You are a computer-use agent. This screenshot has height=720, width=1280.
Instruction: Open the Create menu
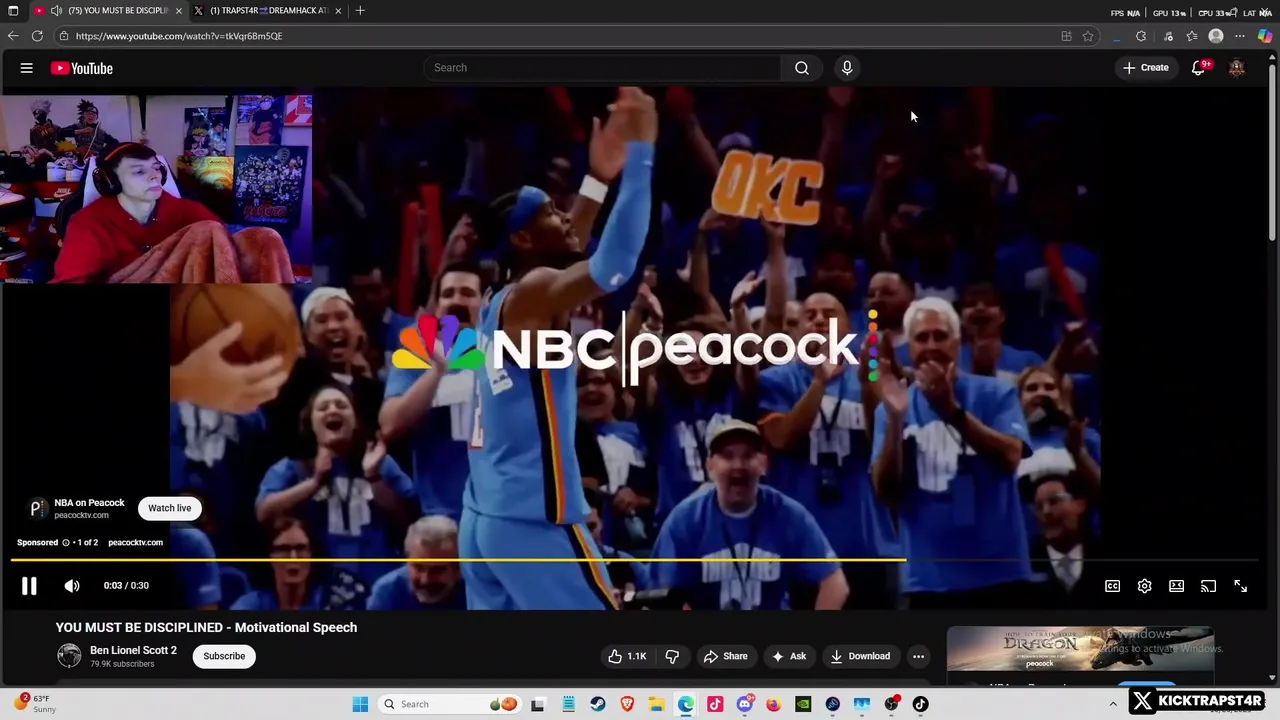pos(1146,68)
